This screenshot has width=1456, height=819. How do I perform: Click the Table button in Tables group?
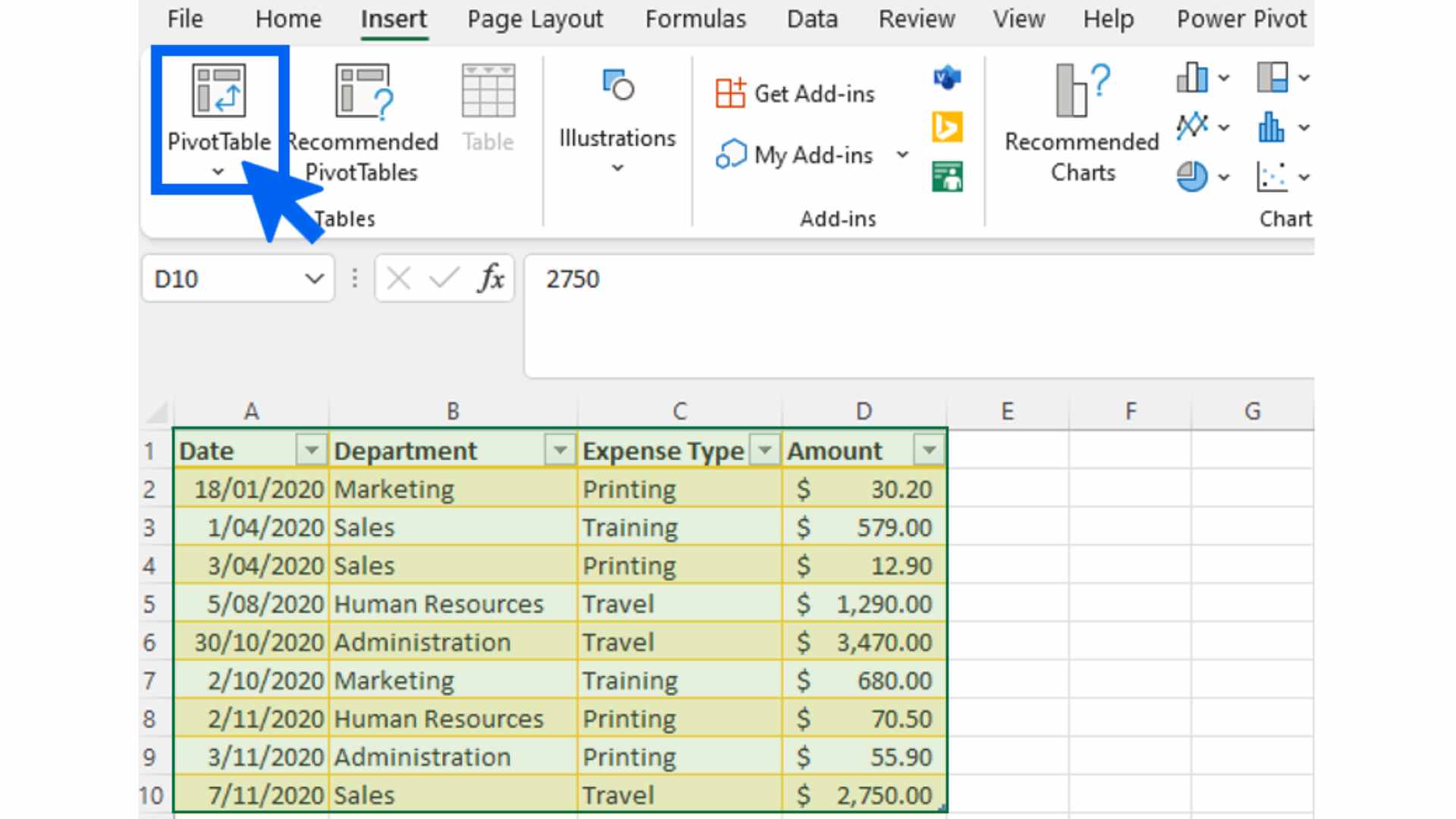point(488,109)
